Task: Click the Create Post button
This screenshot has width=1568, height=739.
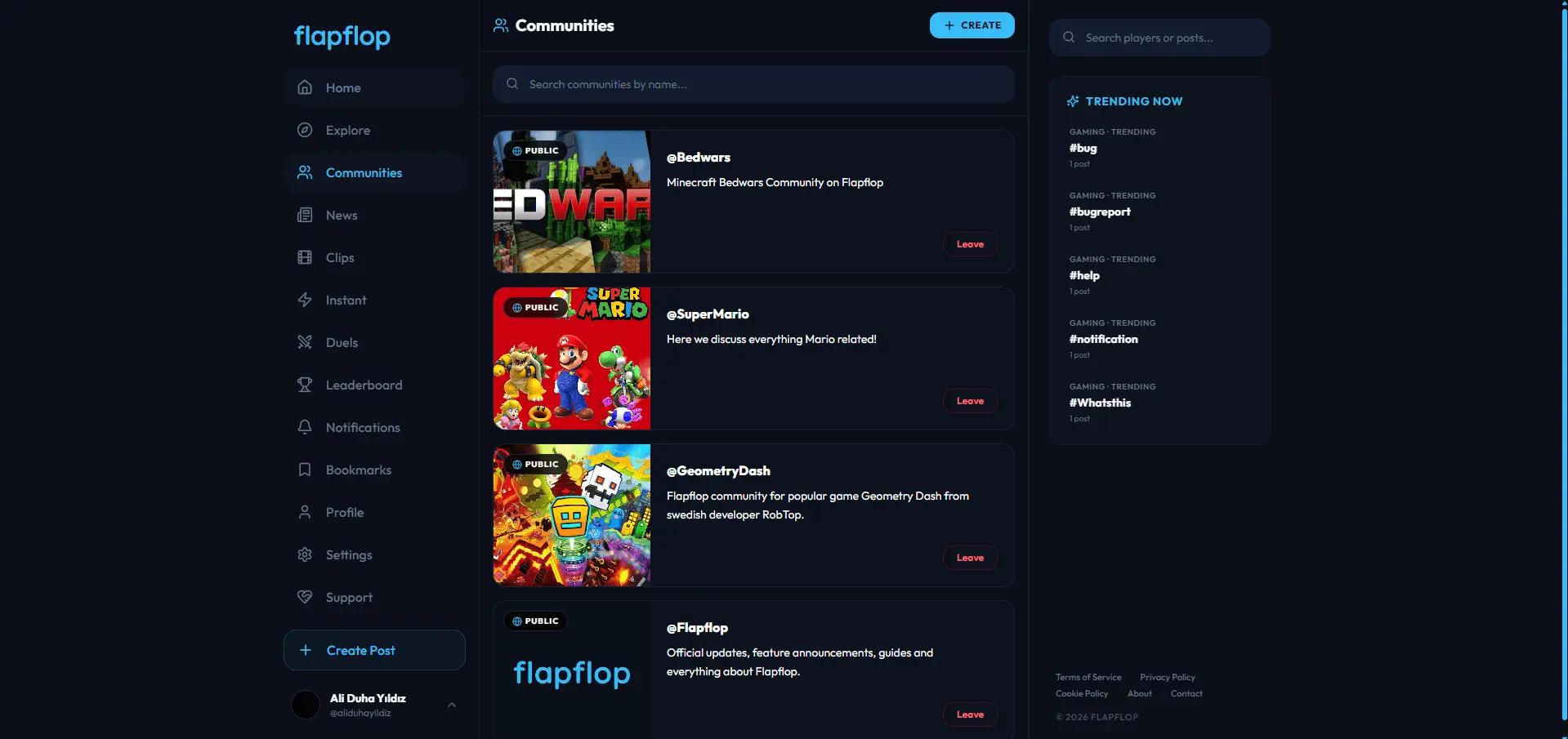Action: pos(374,650)
